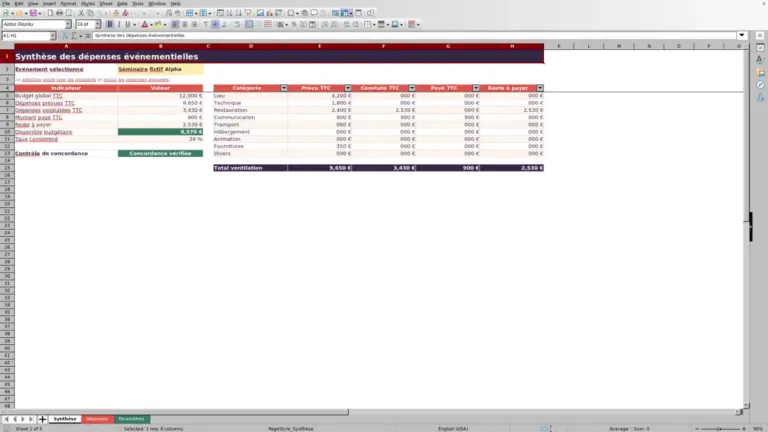Screen dimensions: 768x432
Task: Open the font size dropdown
Action: 97,24
